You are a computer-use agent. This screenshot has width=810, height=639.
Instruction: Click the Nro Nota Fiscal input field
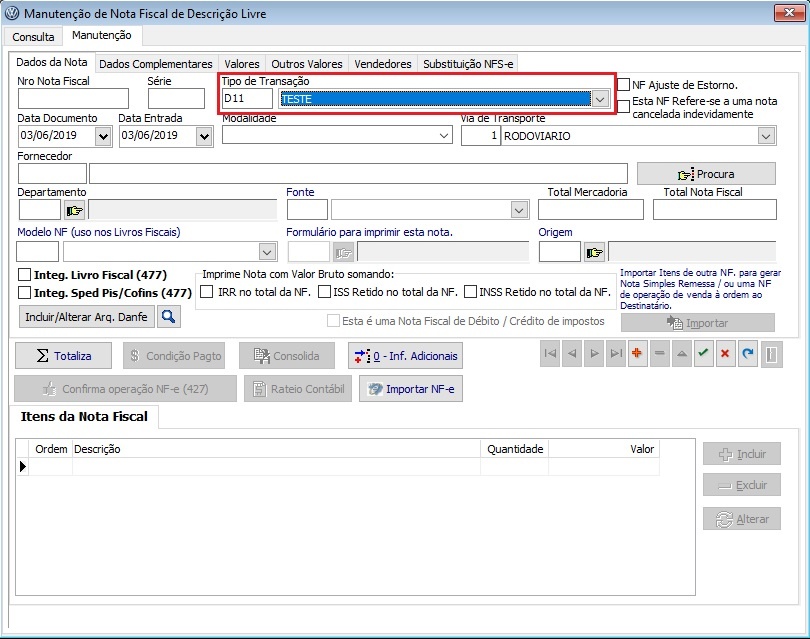pos(73,98)
